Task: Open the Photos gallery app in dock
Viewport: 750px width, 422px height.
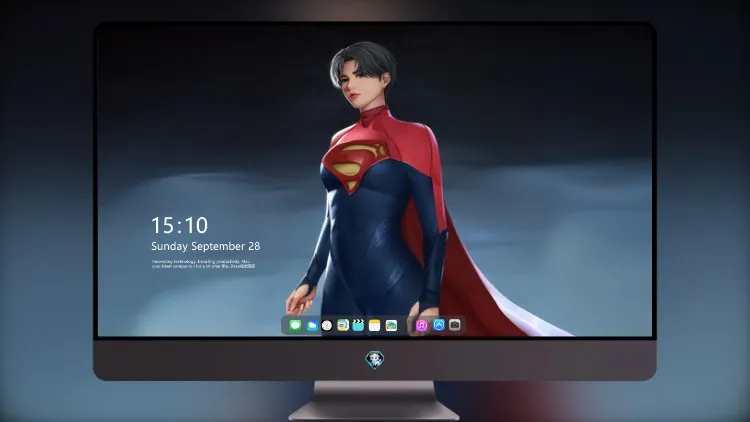Action: click(391, 325)
